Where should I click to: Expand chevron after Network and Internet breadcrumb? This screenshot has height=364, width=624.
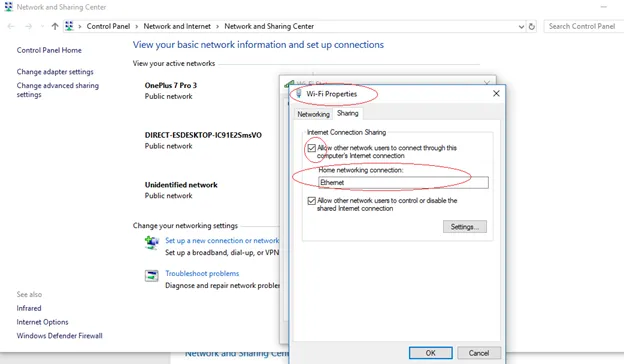coord(217,27)
